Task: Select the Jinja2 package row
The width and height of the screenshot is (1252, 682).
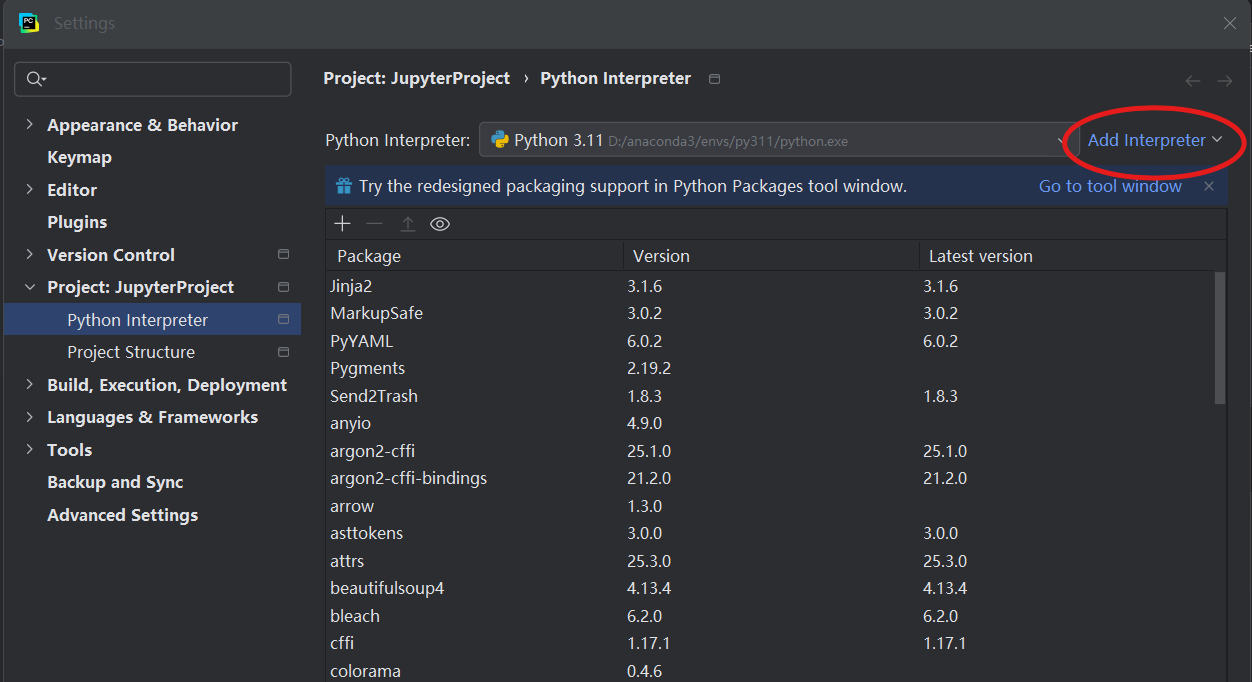Action: coord(769,286)
